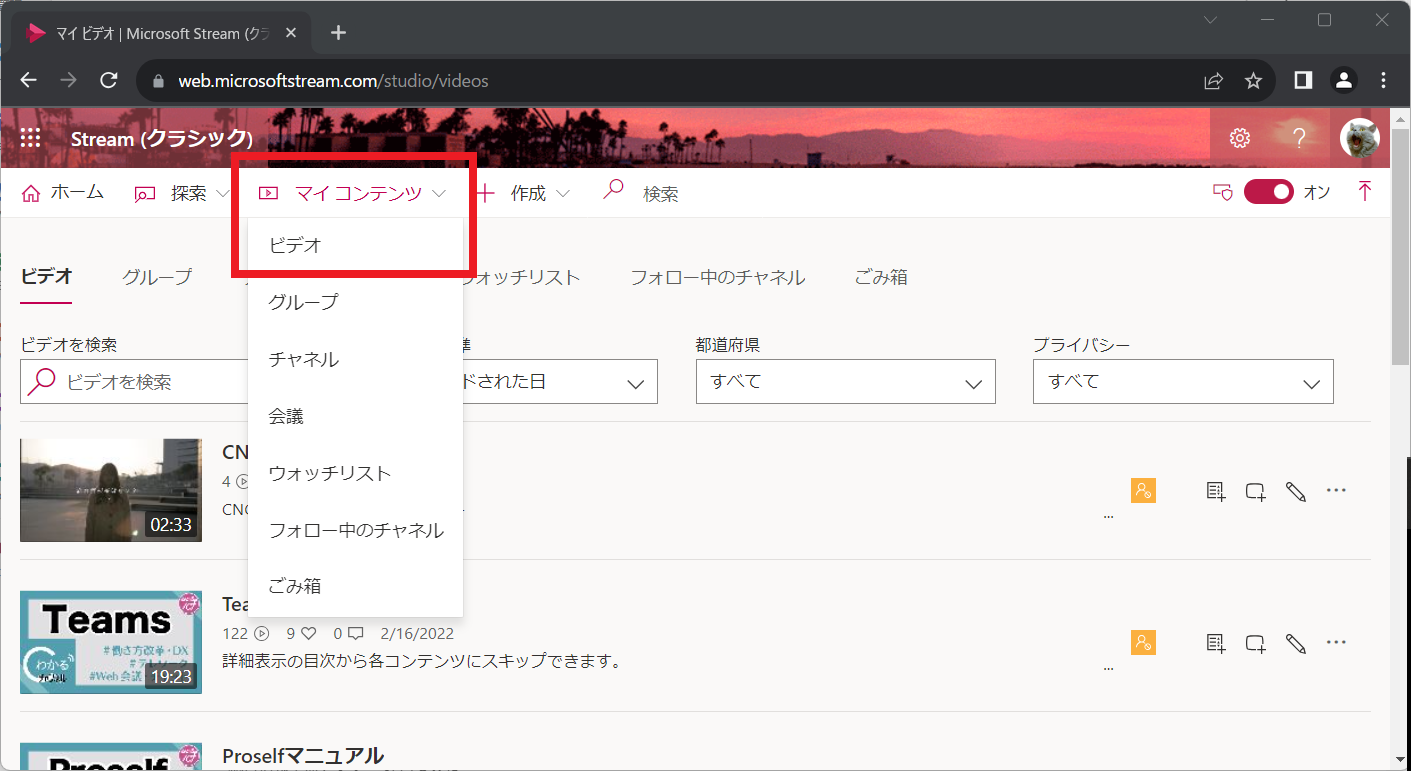Image resolution: width=1411 pixels, height=771 pixels.
Task: Reload the page in Chrome
Action: 109,80
